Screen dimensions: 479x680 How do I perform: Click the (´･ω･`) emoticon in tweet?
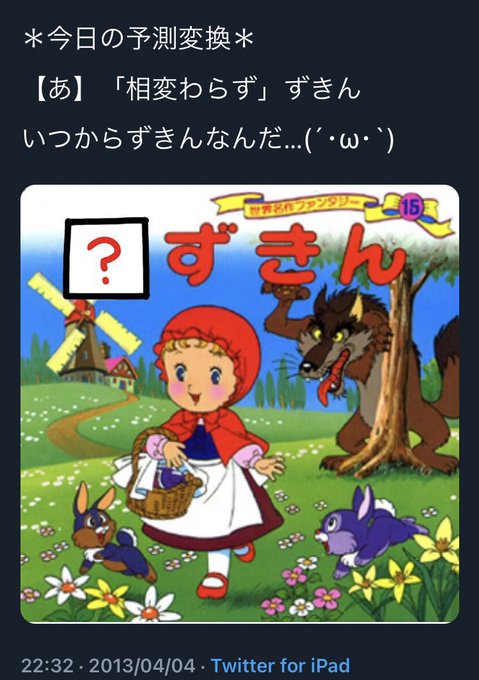pos(349,140)
